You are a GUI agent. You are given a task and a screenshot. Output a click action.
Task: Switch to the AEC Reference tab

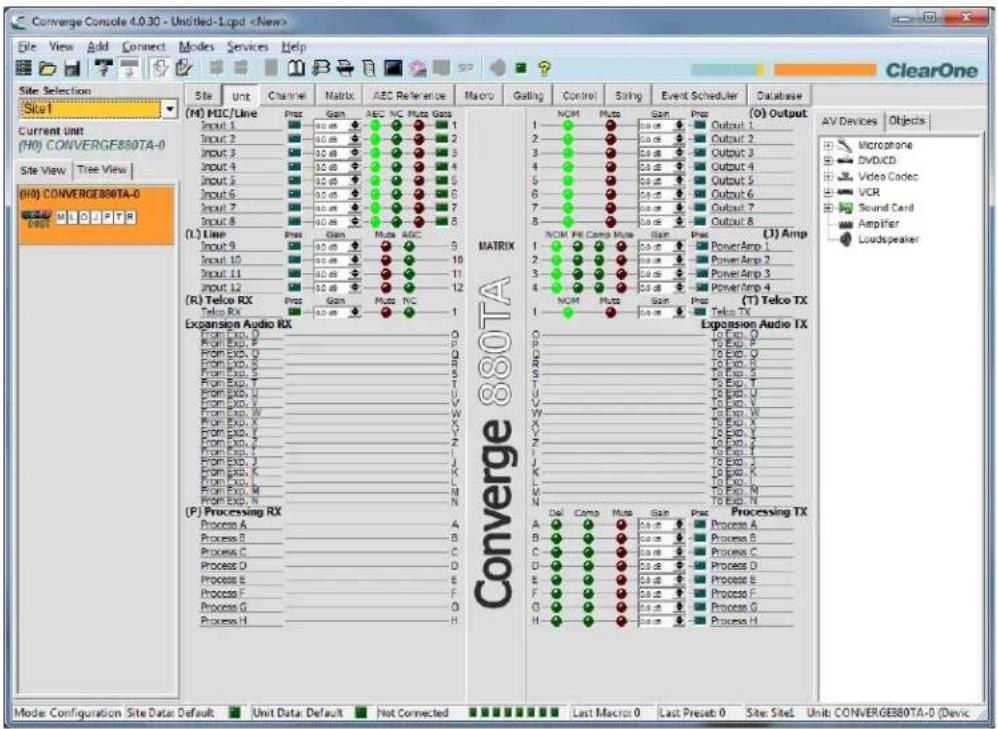pyautogui.click(x=409, y=96)
